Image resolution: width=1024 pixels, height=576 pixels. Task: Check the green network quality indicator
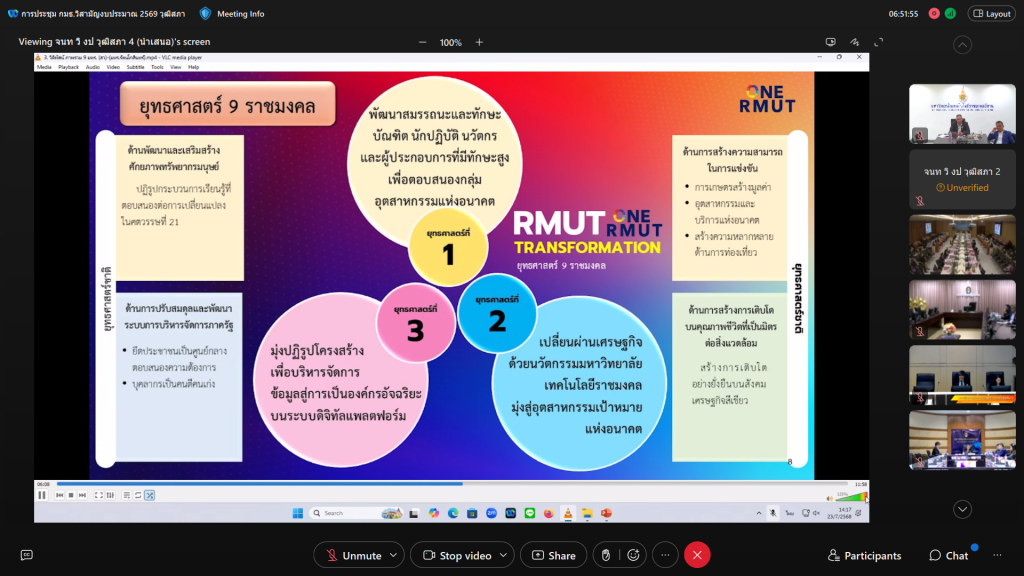[950, 13]
